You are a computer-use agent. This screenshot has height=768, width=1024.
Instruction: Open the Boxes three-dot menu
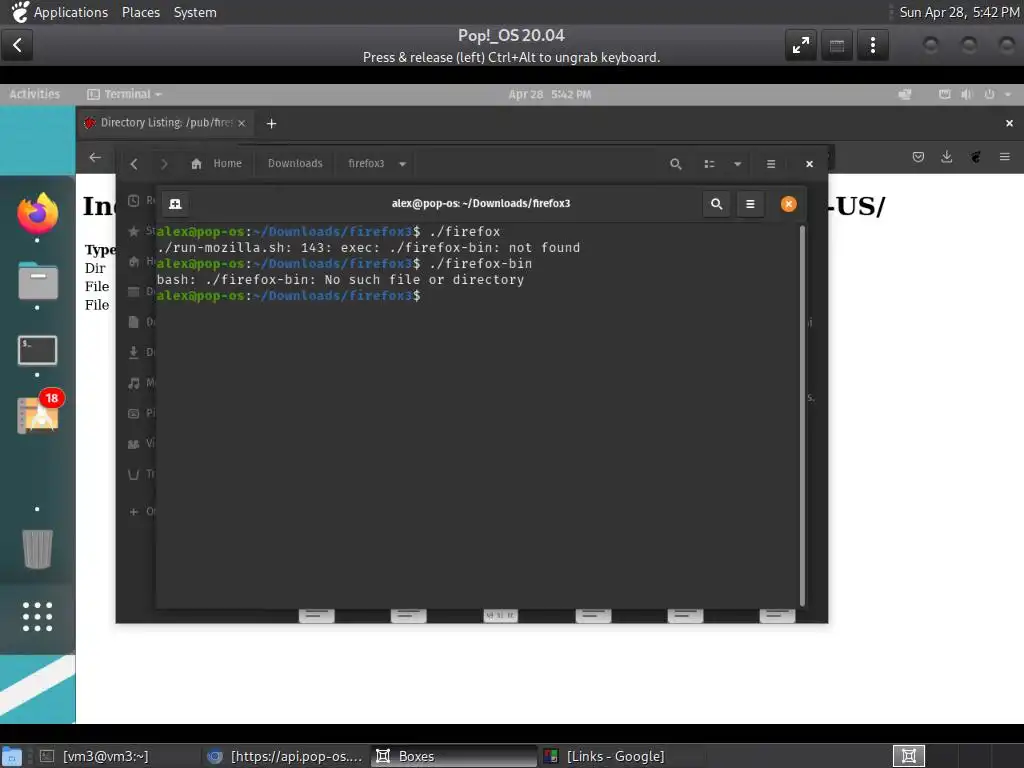coord(872,45)
